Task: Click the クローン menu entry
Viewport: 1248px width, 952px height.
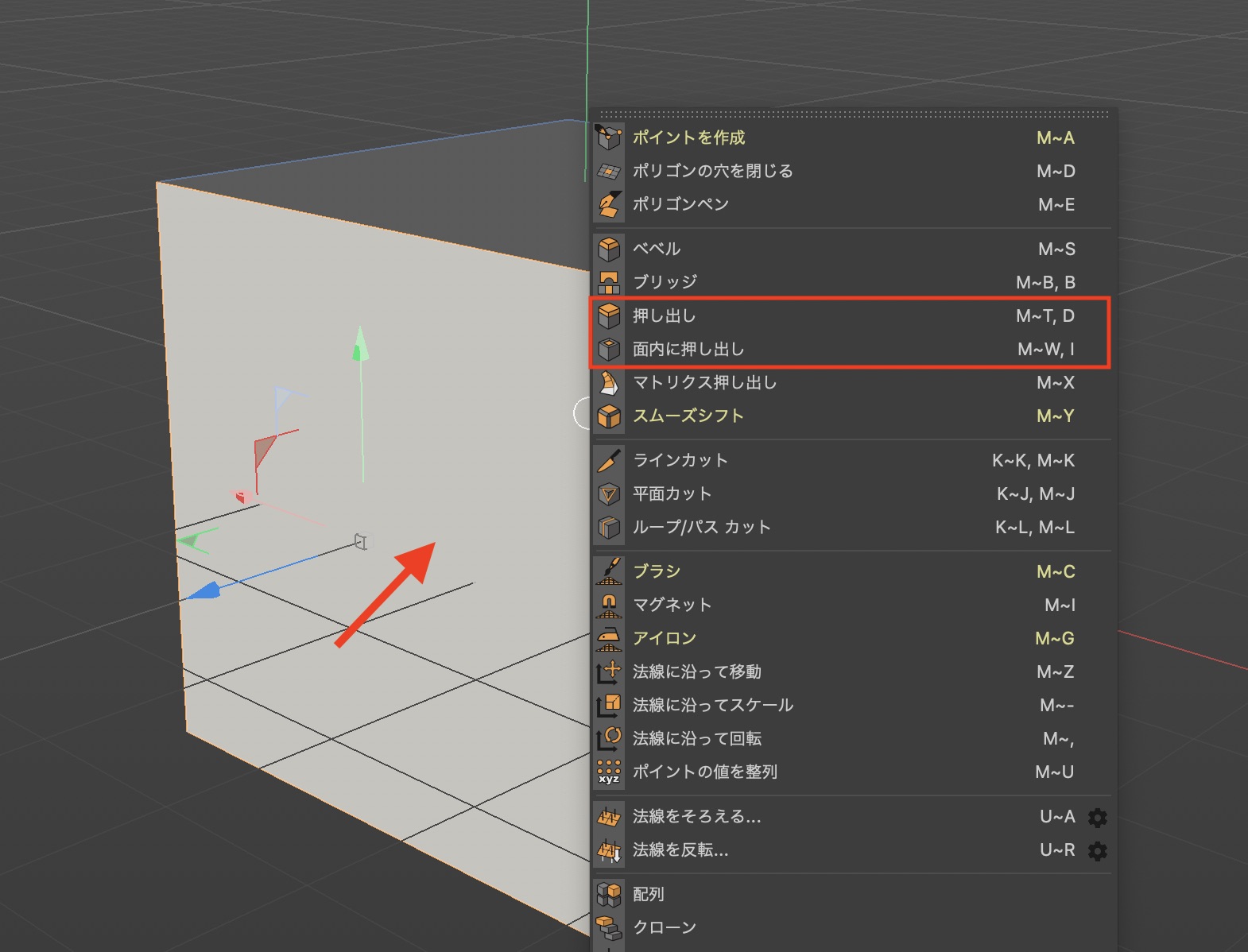Action: [x=665, y=927]
